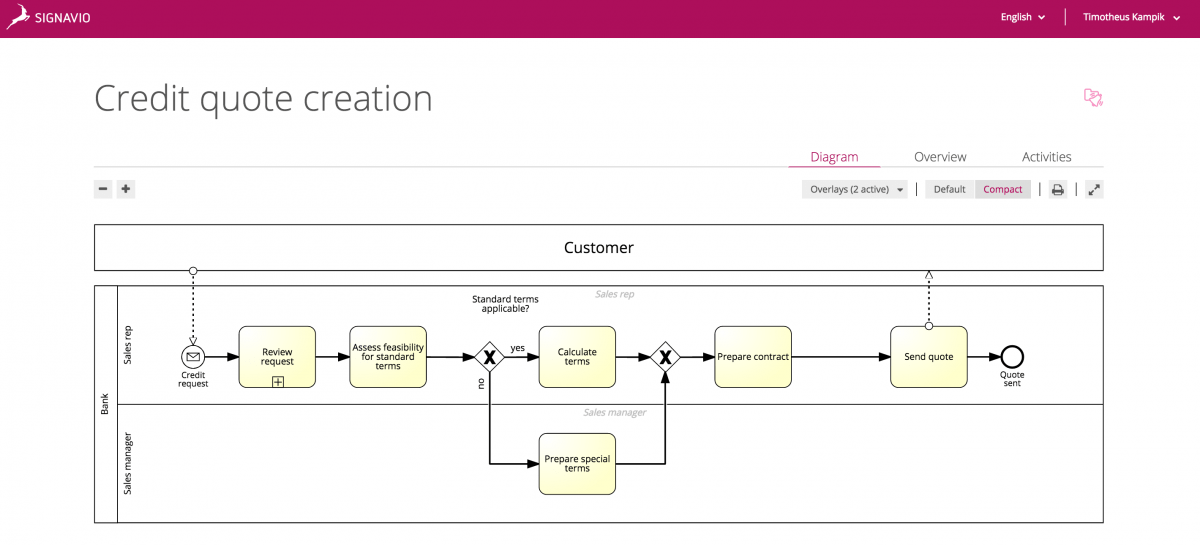1200x545 pixels.
Task: Select the Standard terms applicable gateway
Action: [x=489, y=356]
